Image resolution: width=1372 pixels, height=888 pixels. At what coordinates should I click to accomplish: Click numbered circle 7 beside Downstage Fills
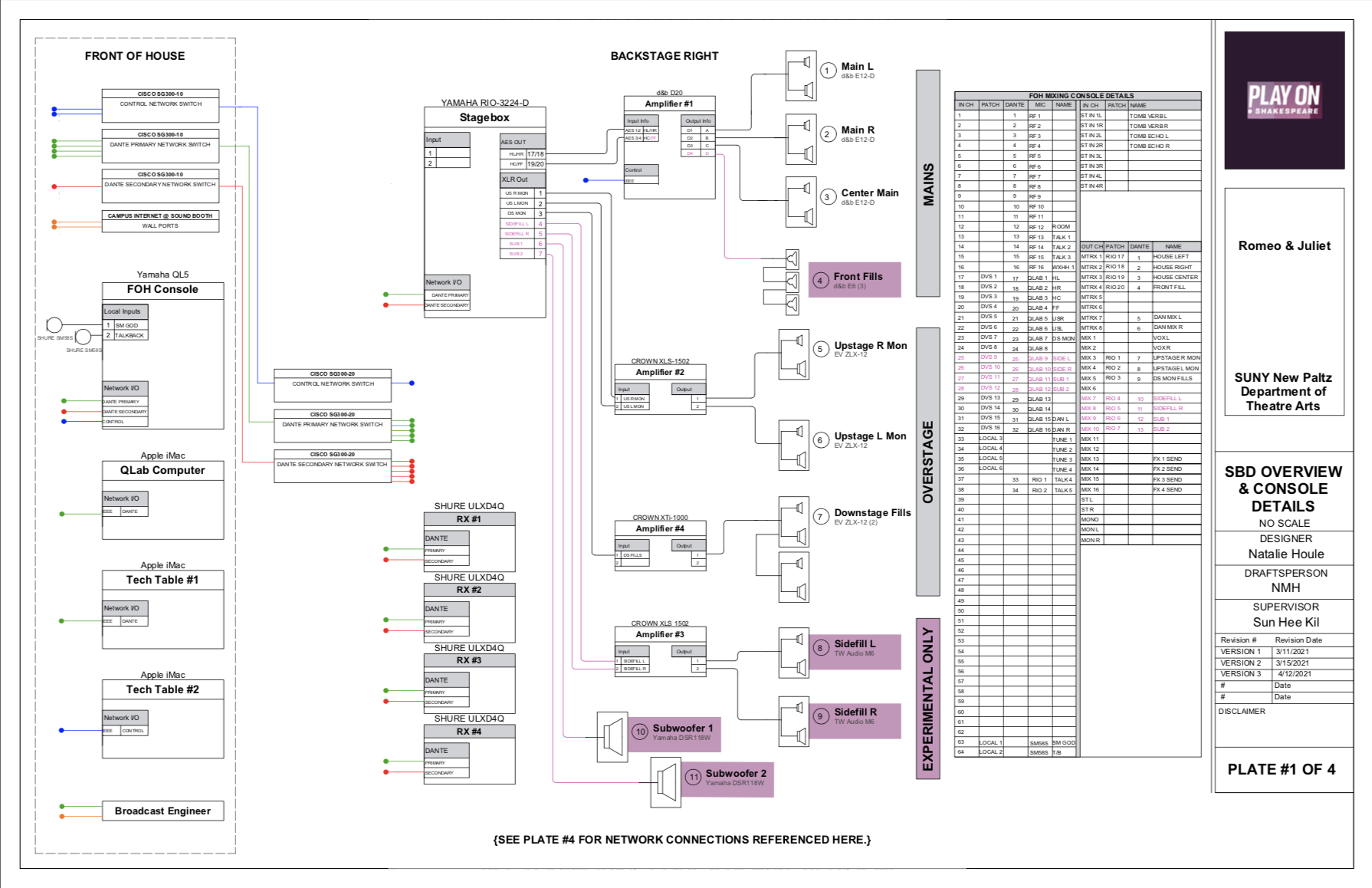(820, 517)
